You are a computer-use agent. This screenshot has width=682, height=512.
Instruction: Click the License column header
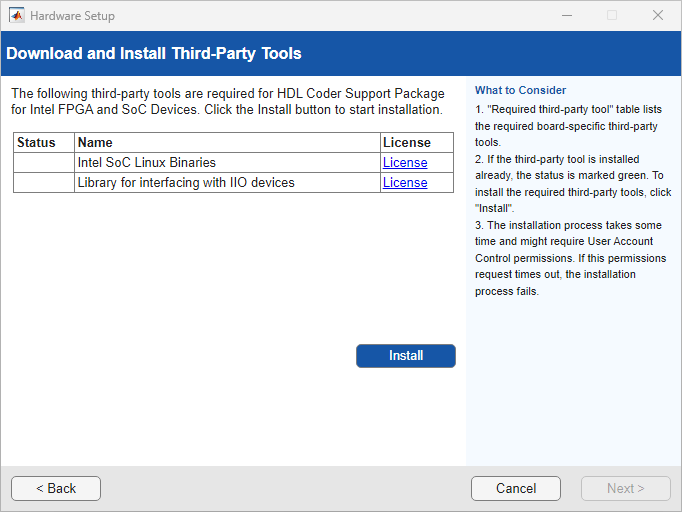pos(407,143)
